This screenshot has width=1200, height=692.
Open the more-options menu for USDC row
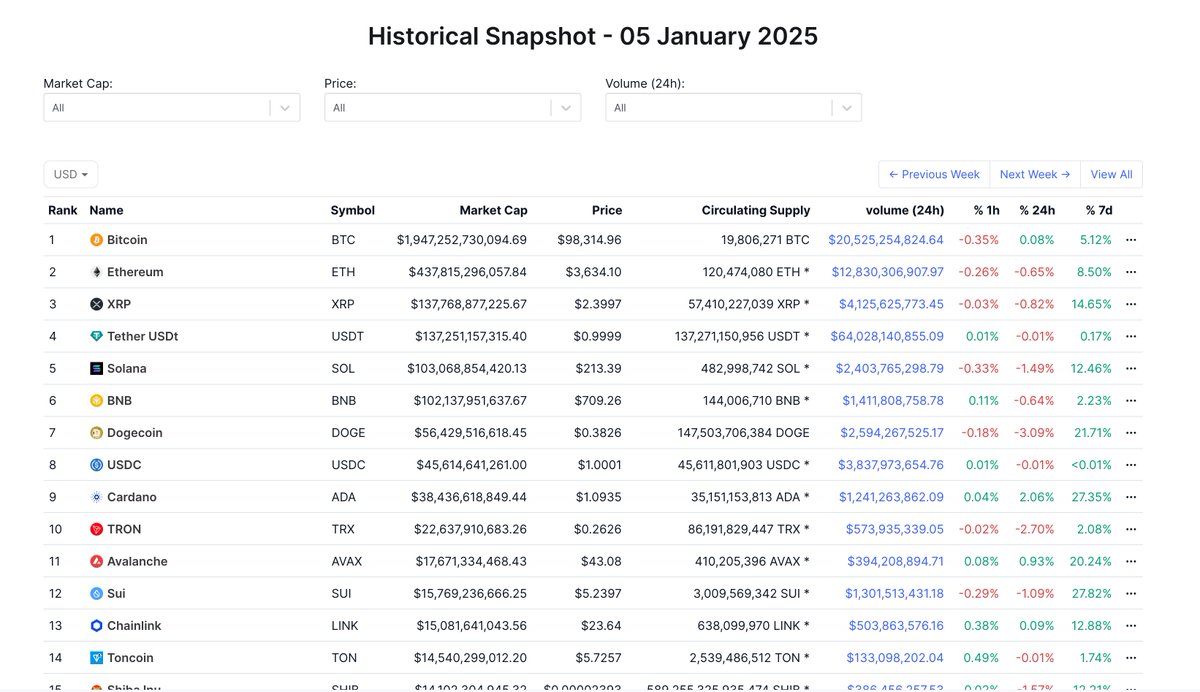click(1131, 465)
